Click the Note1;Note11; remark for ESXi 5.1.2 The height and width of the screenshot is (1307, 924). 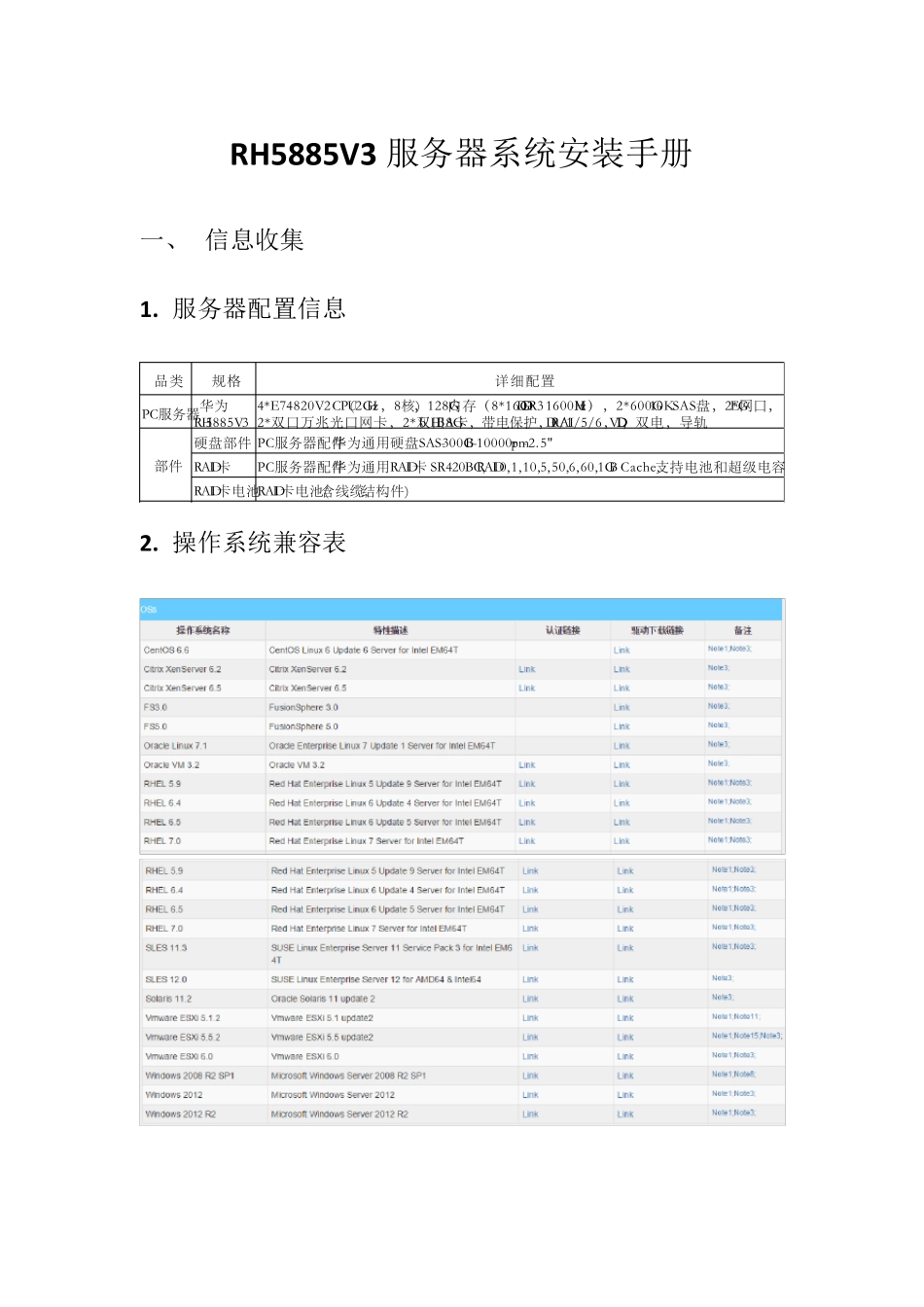click(x=735, y=1016)
